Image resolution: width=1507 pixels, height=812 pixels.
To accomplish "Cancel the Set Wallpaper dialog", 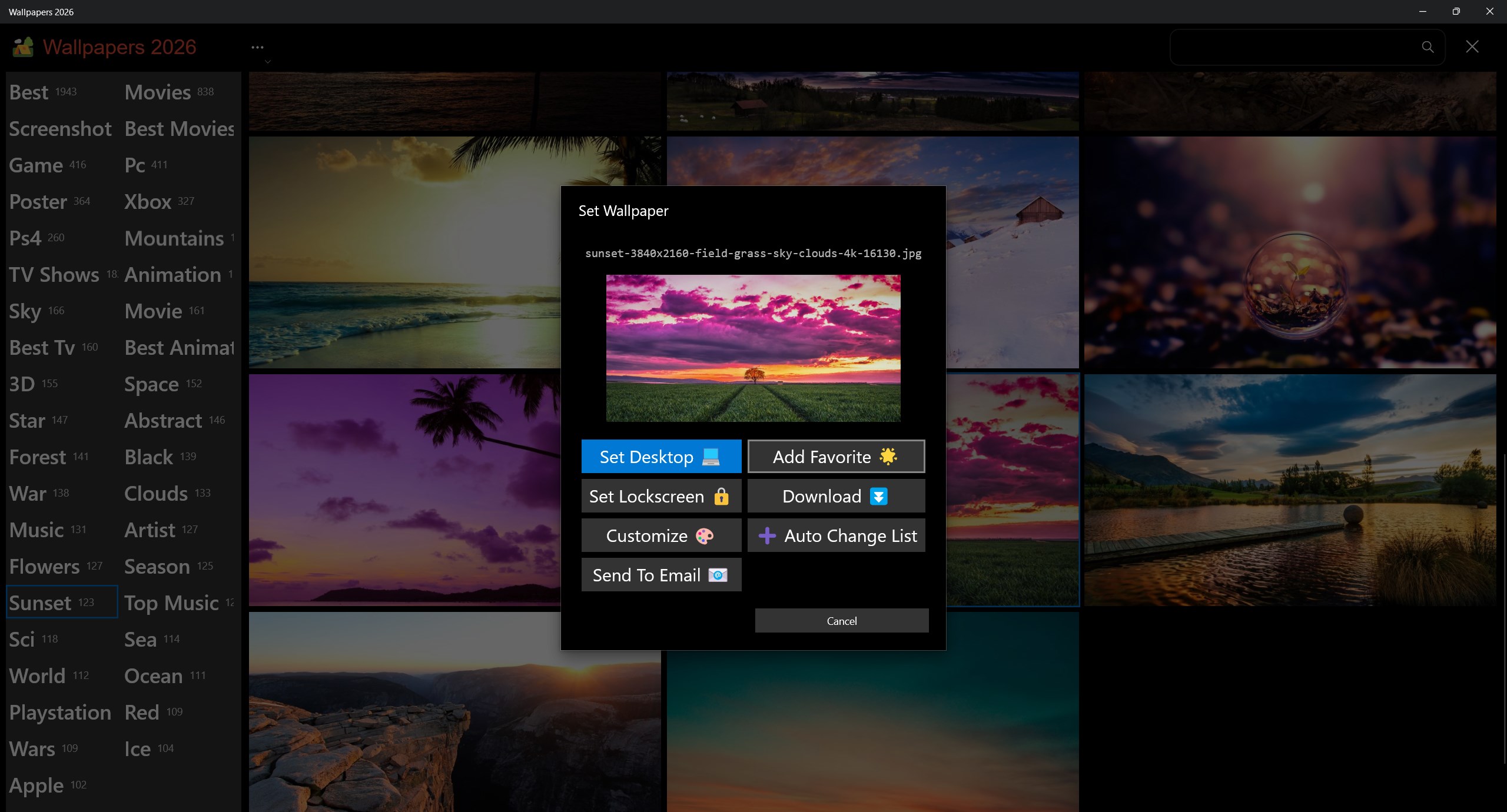I will tap(842, 621).
